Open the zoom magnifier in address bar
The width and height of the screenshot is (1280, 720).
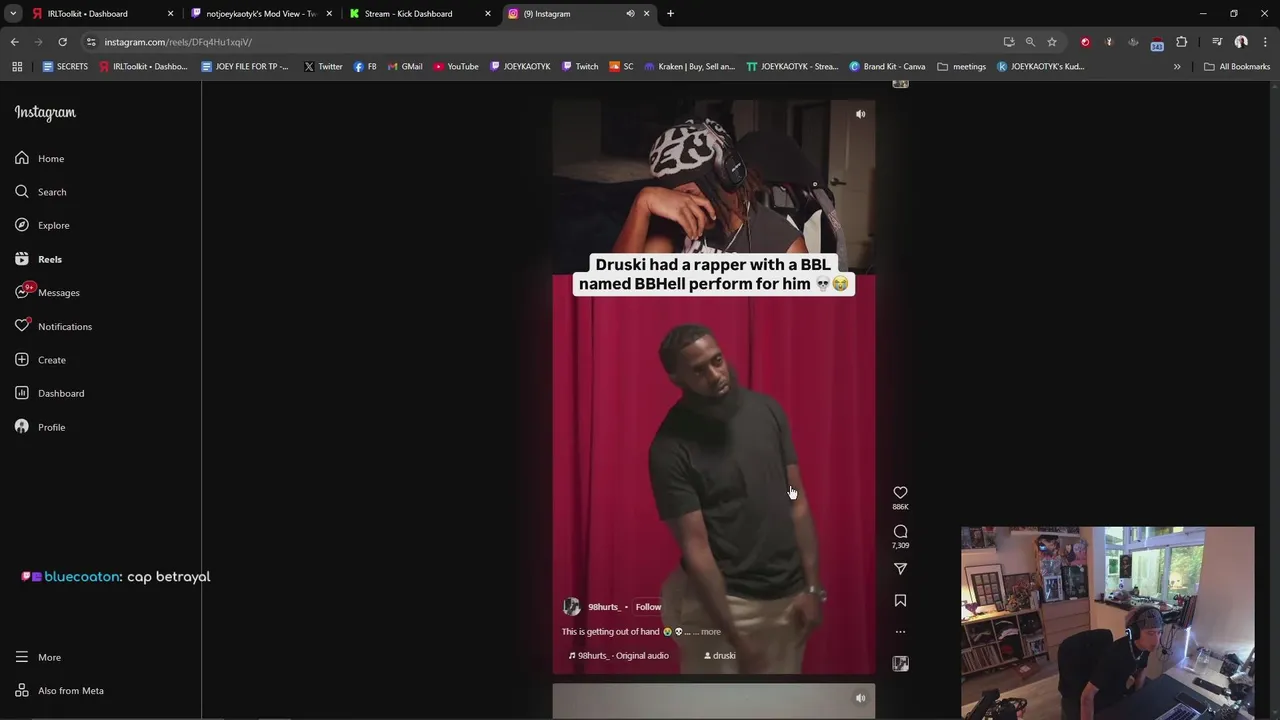(x=1030, y=42)
